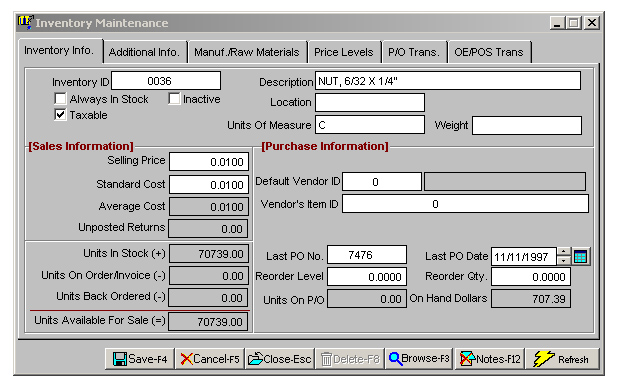Click the Inventory Maintenance title bar app icon

(25, 22)
